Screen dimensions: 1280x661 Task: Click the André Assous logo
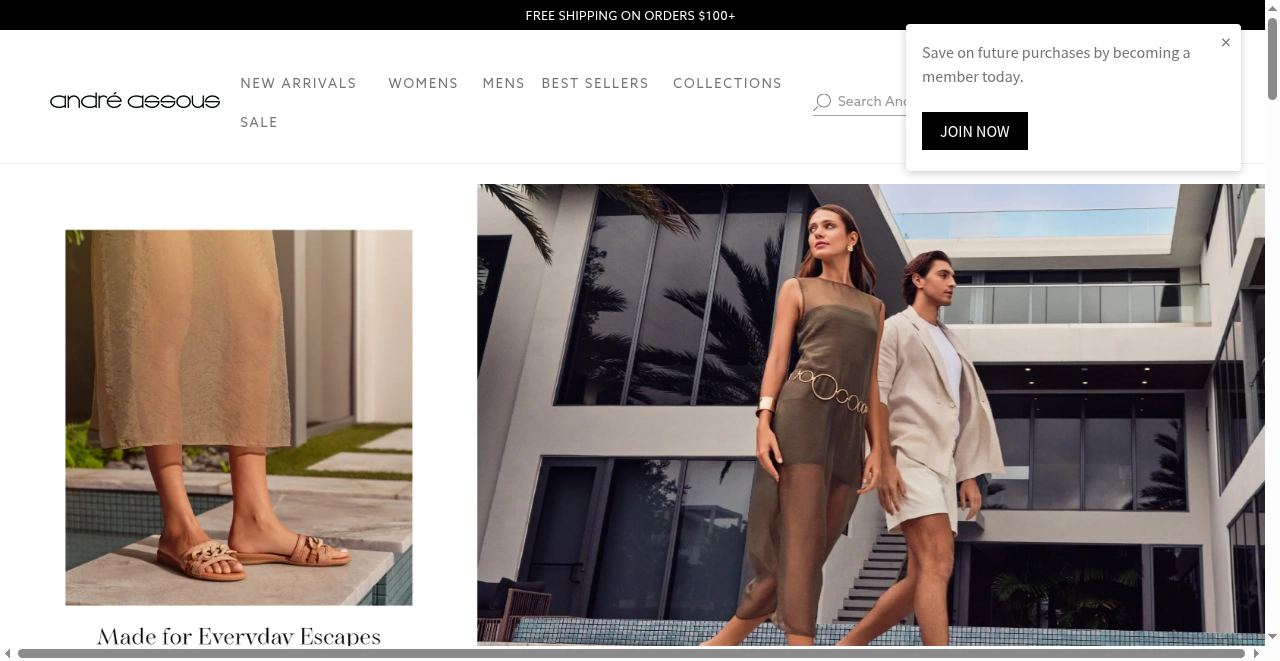[135, 101]
